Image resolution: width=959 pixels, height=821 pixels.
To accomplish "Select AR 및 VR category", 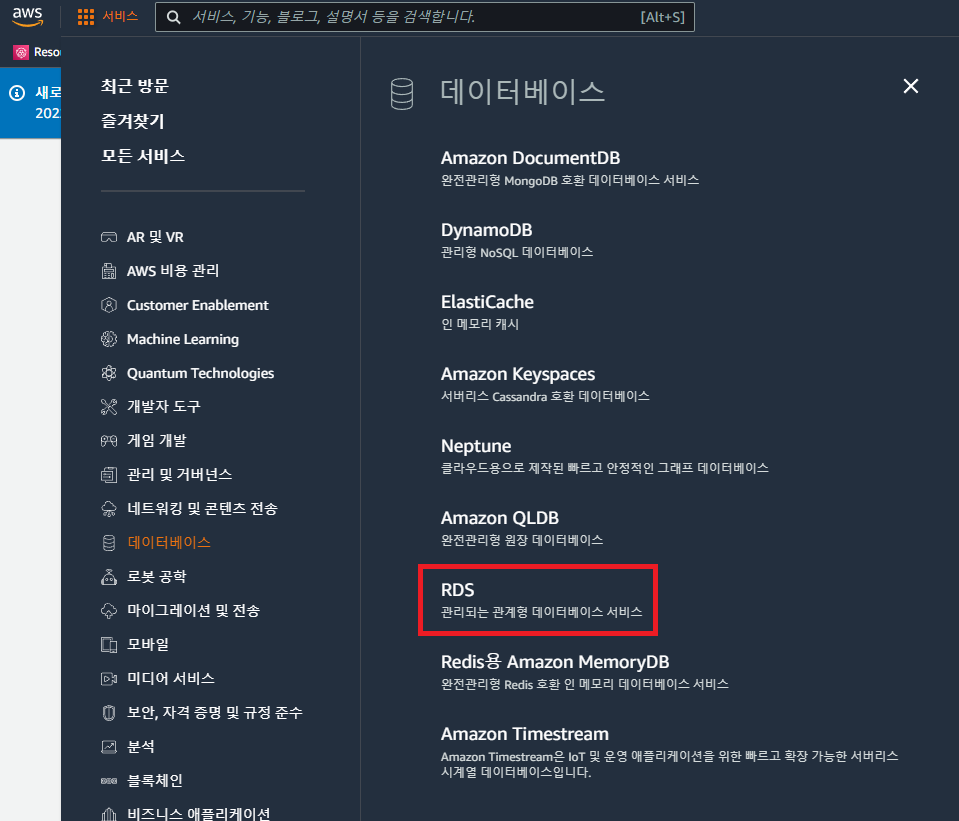I will pyautogui.click(x=155, y=237).
